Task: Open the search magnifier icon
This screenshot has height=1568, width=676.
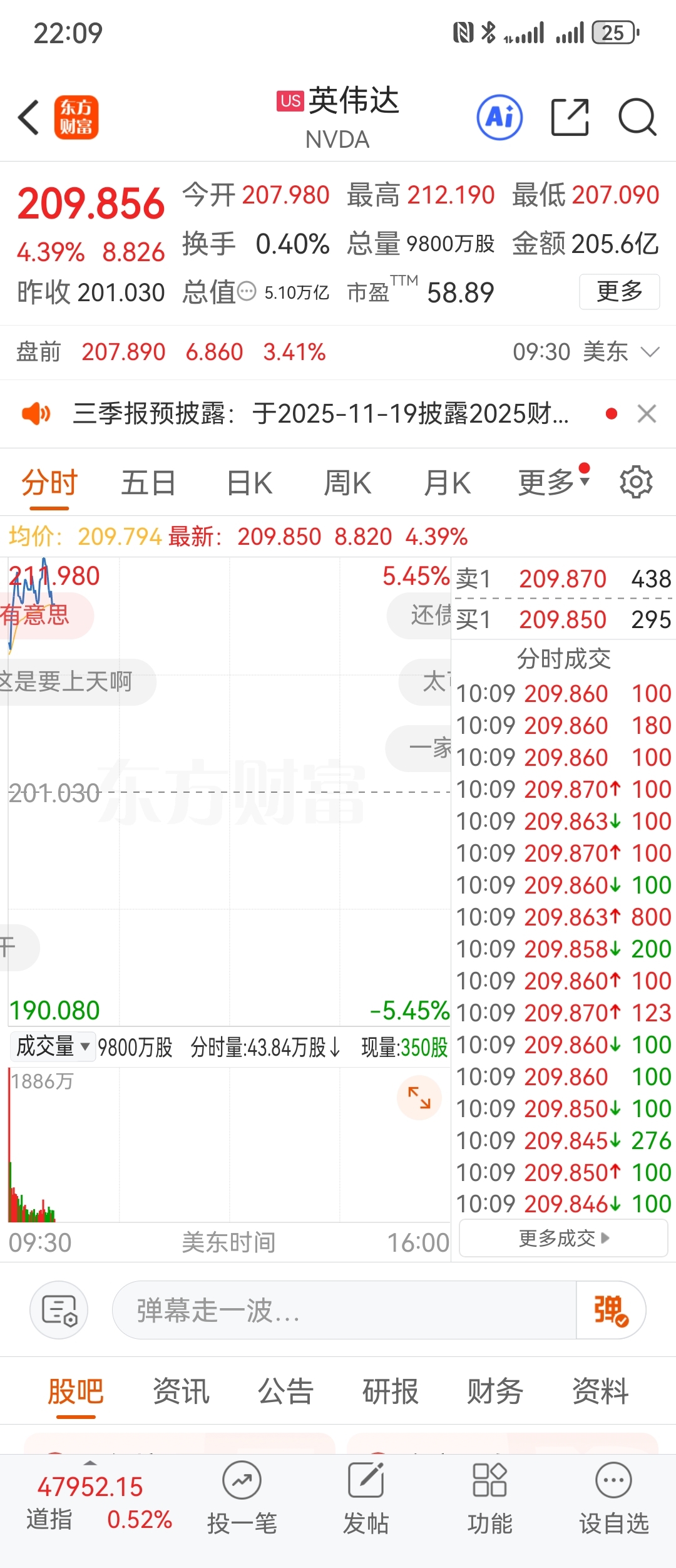Action: [x=637, y=117]
